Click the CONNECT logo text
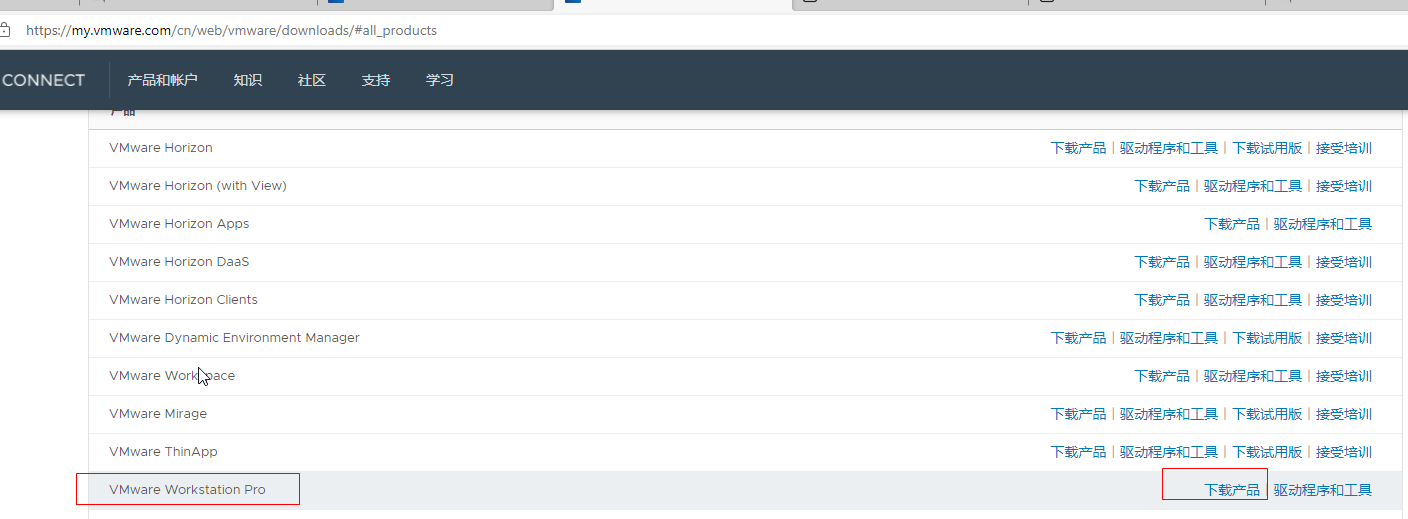This screenshot has width=1408, height=519. pos(43,80)
